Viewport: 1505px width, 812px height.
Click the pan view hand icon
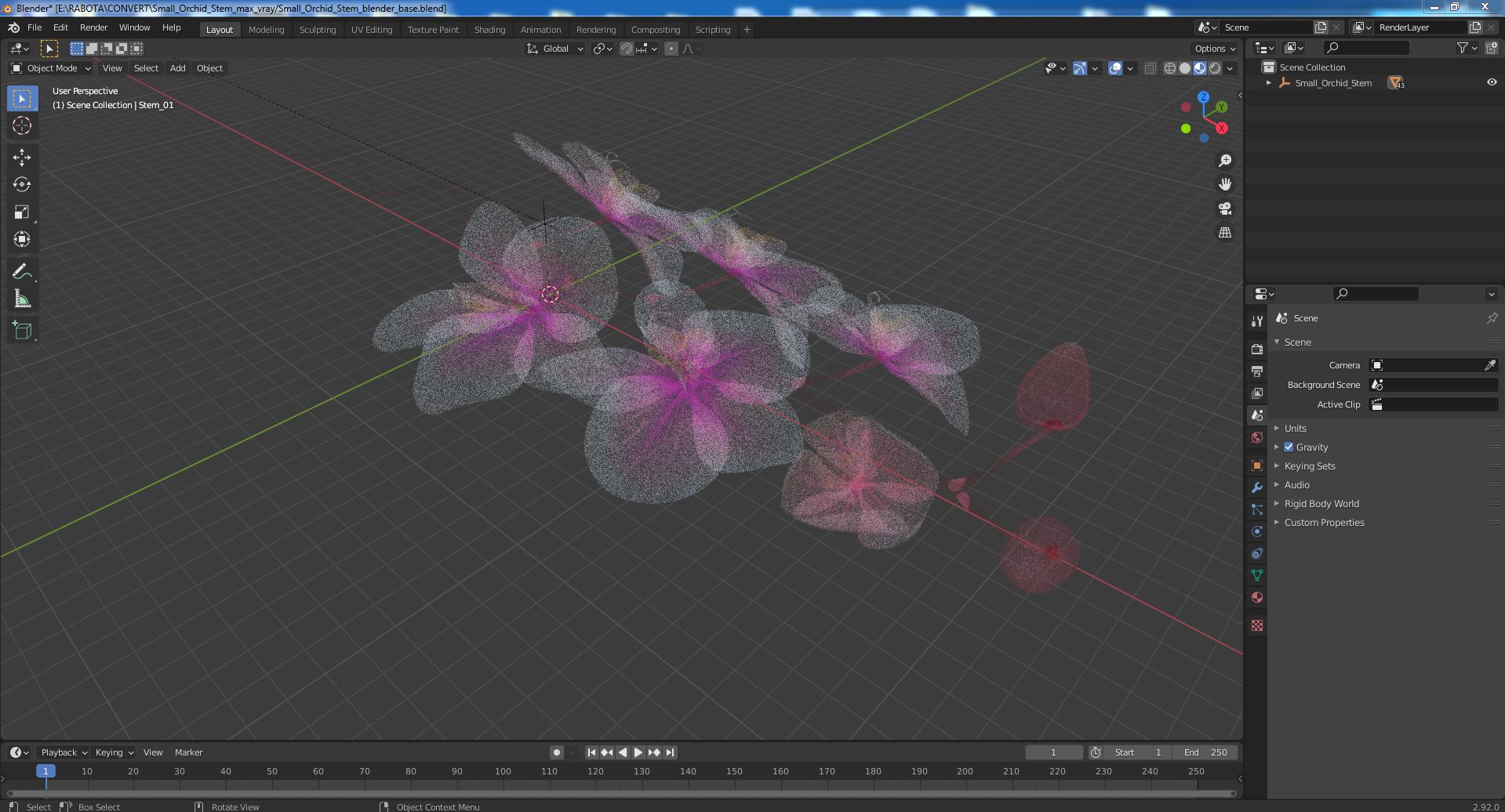pos(1225,184)
